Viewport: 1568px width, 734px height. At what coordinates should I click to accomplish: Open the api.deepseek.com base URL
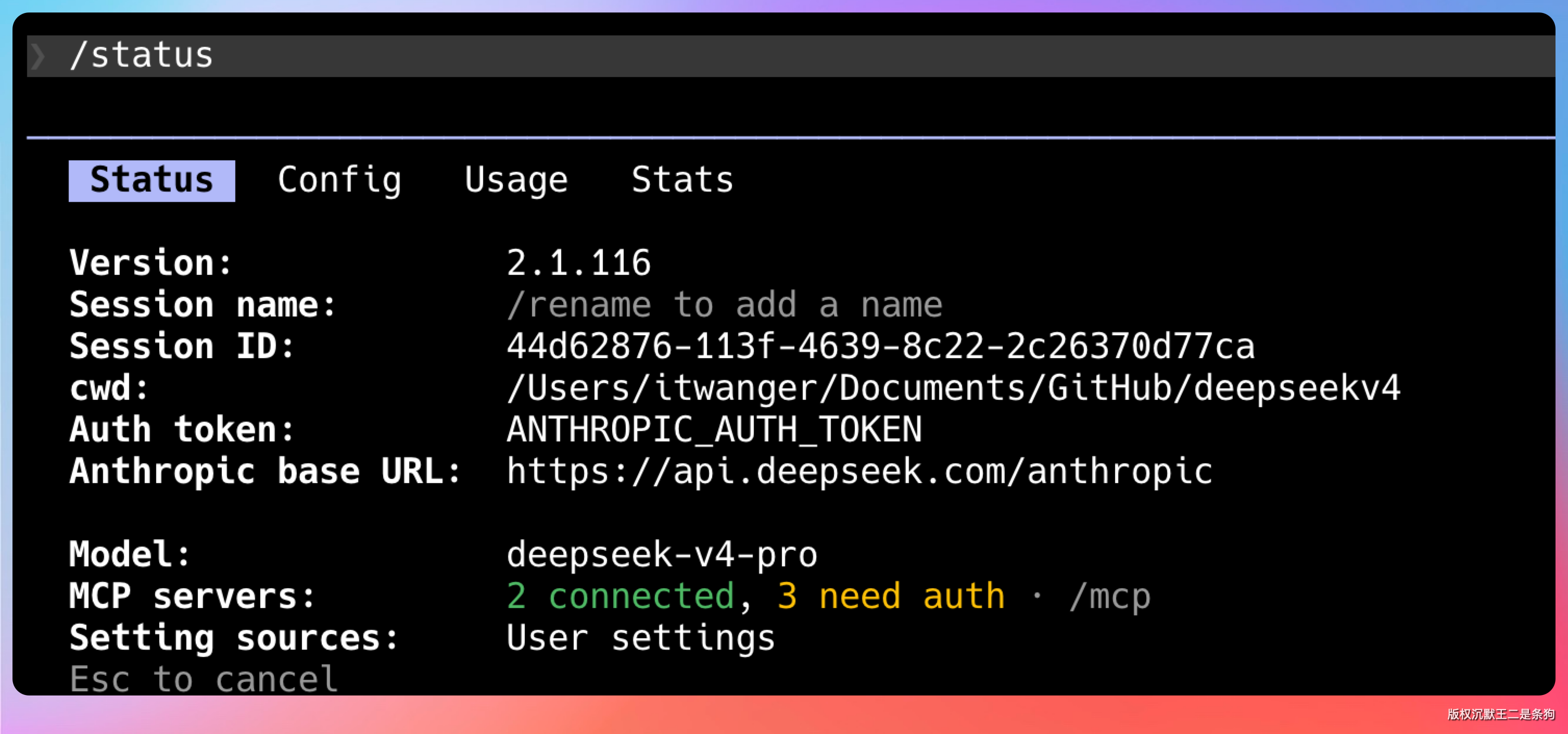click(859, 471)
